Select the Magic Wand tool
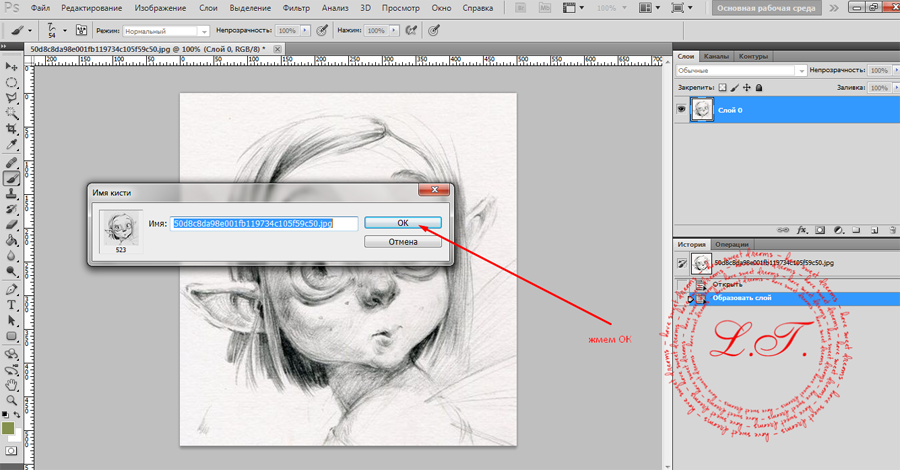This screenshot has width=900, height=470. 11,114
